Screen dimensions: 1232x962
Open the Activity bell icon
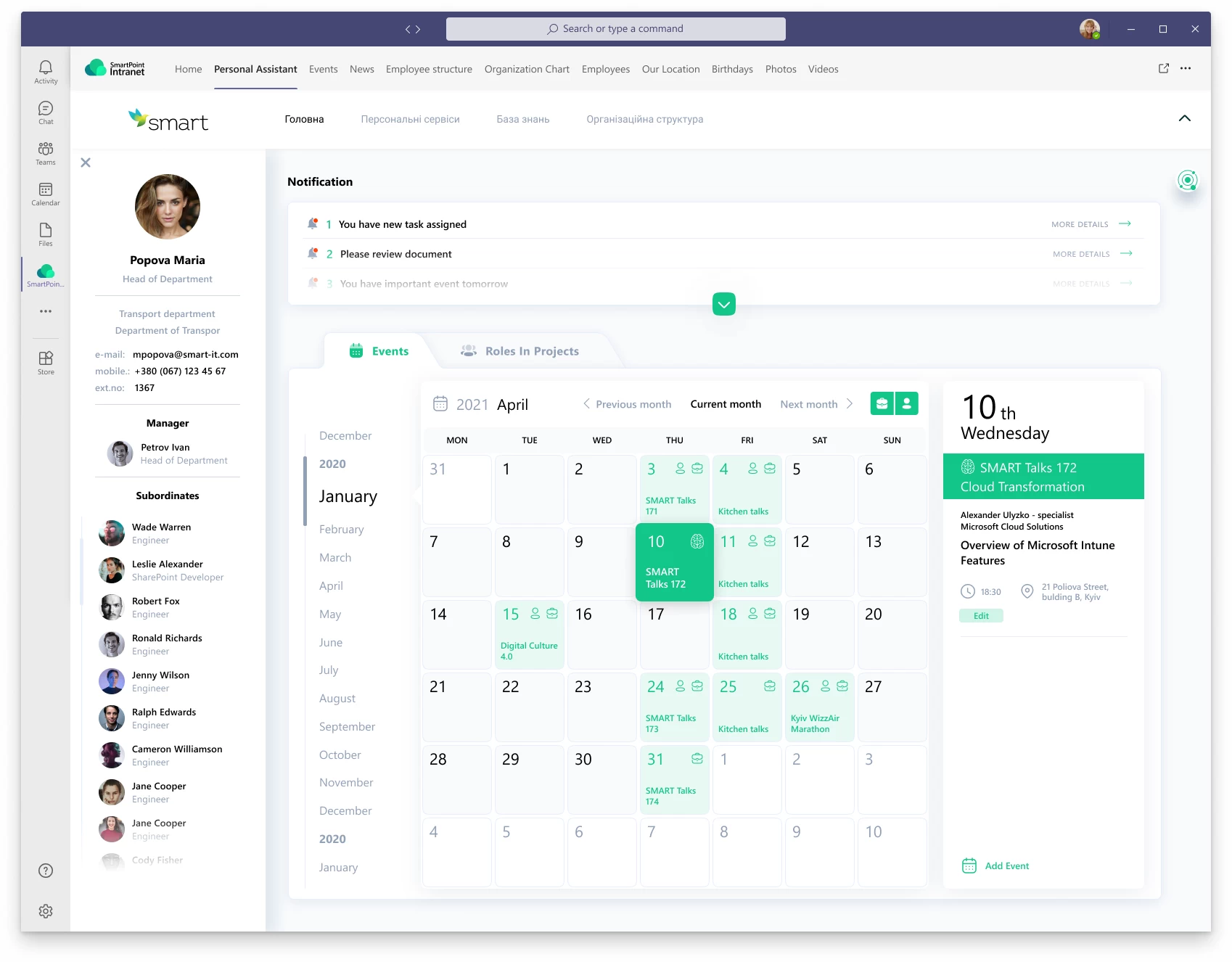[x=46, y=71]
